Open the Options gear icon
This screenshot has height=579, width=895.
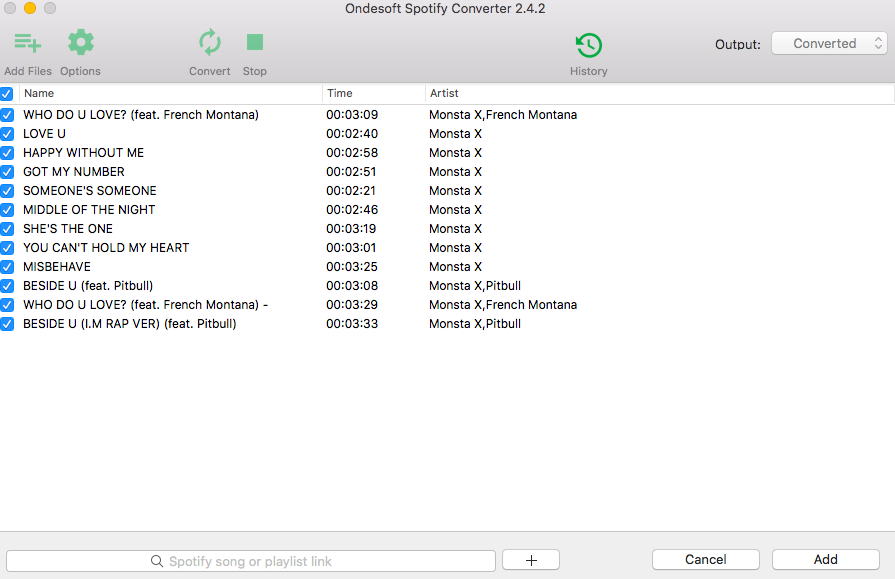tap(80, 42)
